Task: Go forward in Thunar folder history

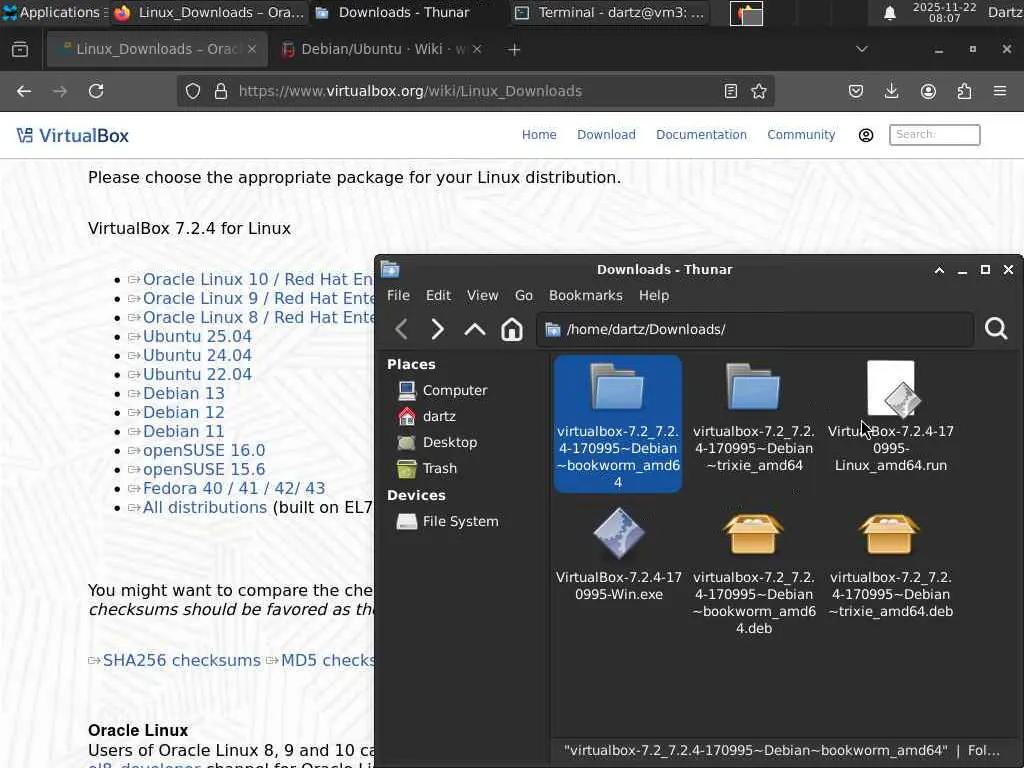Action: [438, 329]
